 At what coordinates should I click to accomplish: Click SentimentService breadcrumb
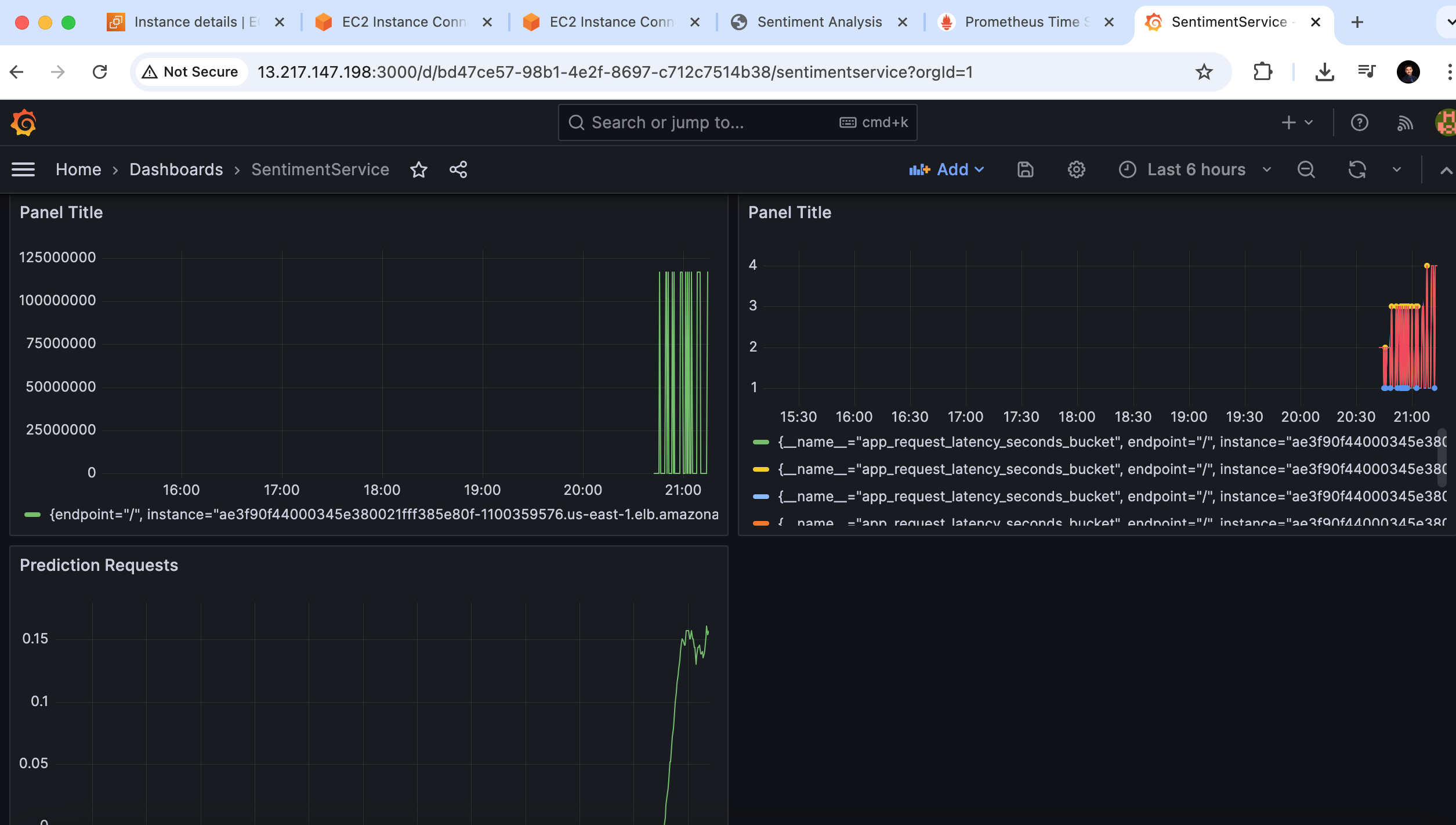(320, 169)
